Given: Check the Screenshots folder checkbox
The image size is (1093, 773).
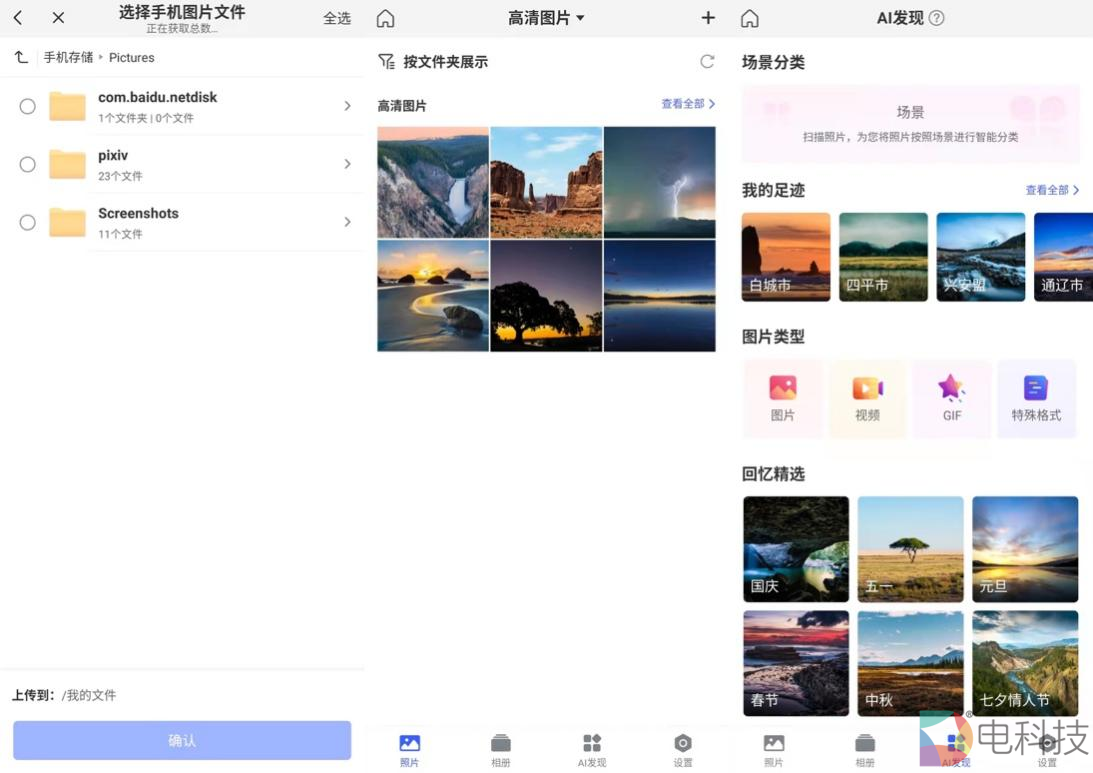Looking at the screenshot, I should click(x=27, y=222).
